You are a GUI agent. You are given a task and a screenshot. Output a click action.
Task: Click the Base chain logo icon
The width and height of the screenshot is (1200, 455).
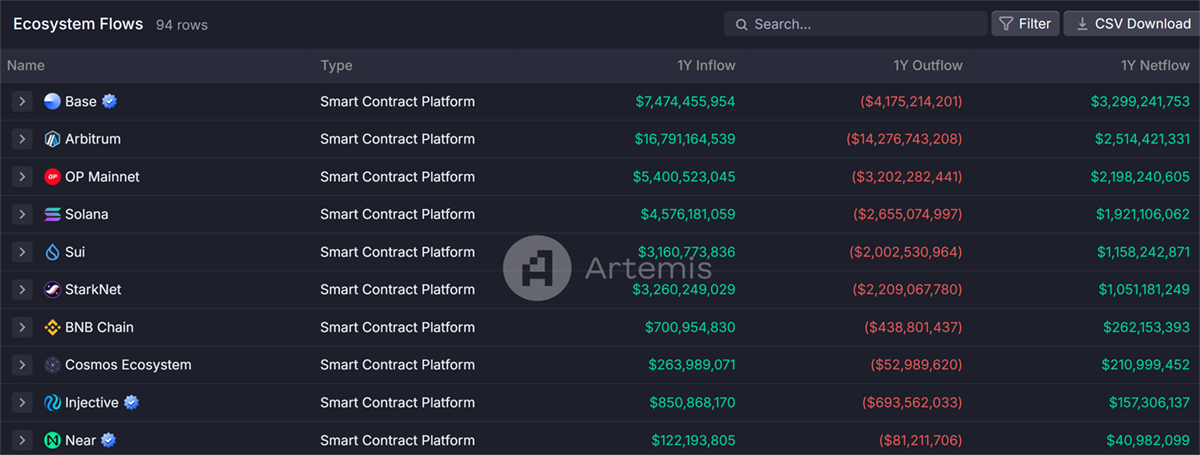(53, 101)
